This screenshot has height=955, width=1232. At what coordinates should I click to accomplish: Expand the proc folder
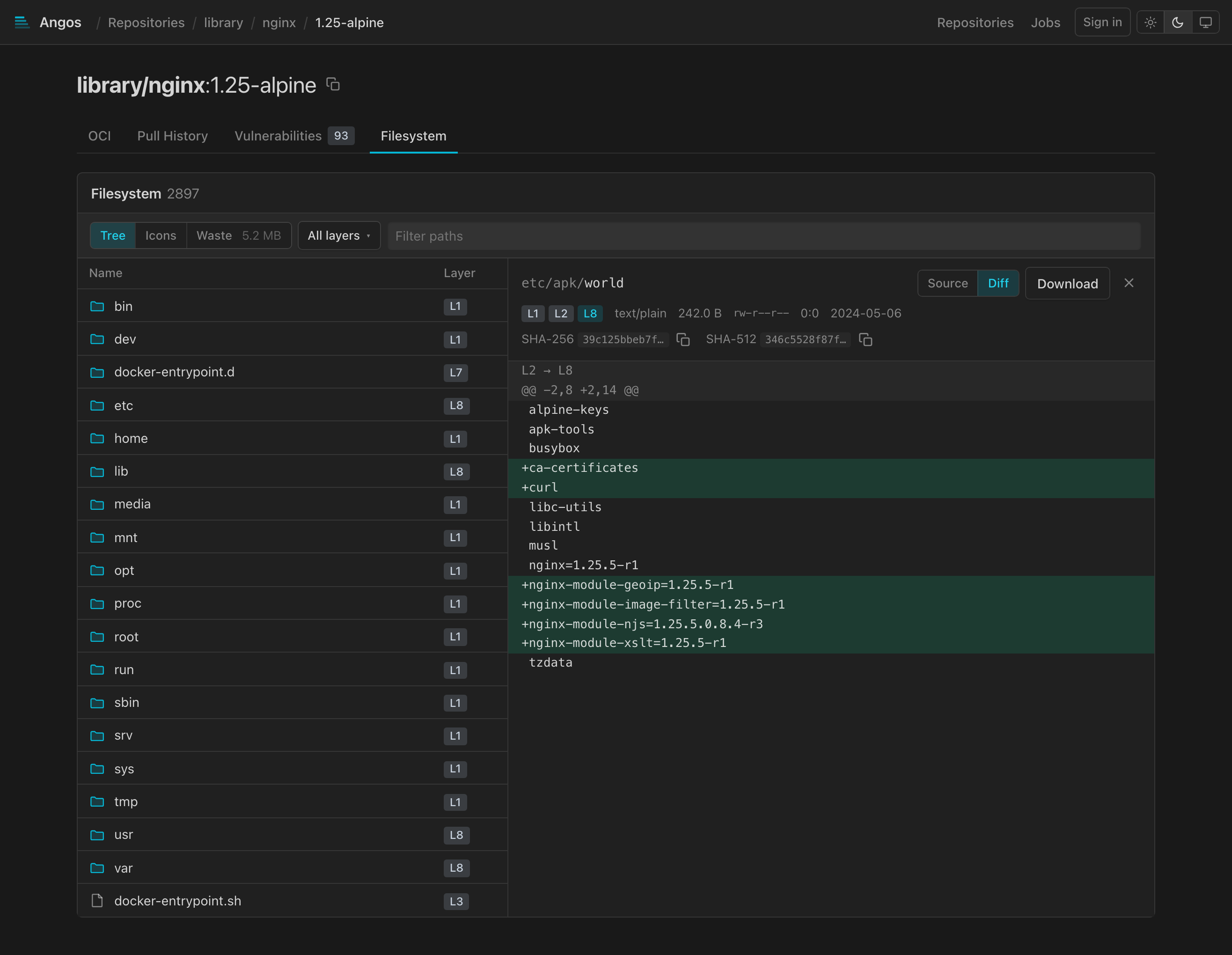tap(292, 603)
